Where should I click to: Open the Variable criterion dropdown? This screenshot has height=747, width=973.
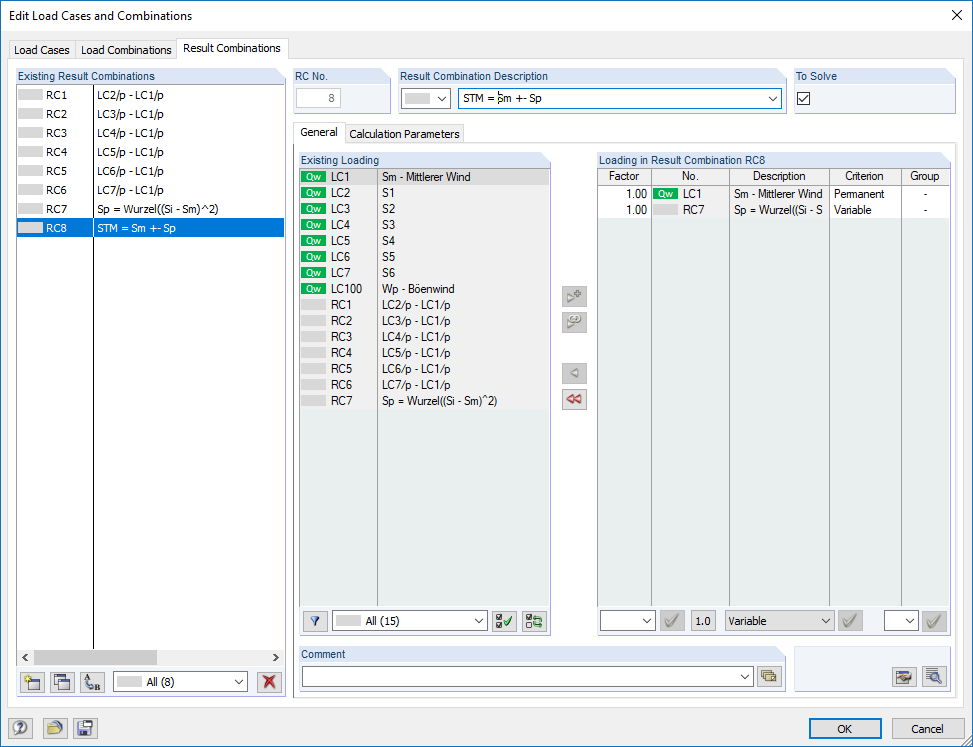click(779, 620)
